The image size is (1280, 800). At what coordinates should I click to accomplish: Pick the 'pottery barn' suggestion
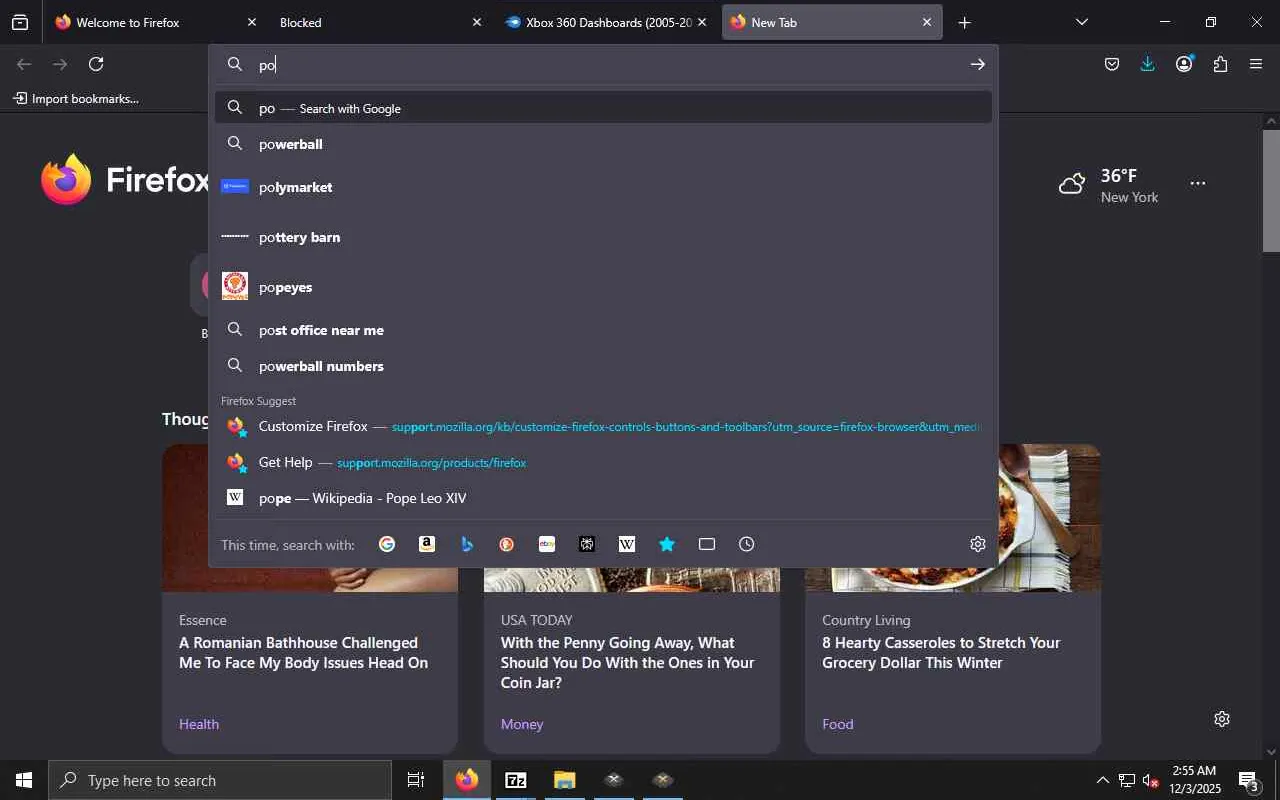click(603, 237)
